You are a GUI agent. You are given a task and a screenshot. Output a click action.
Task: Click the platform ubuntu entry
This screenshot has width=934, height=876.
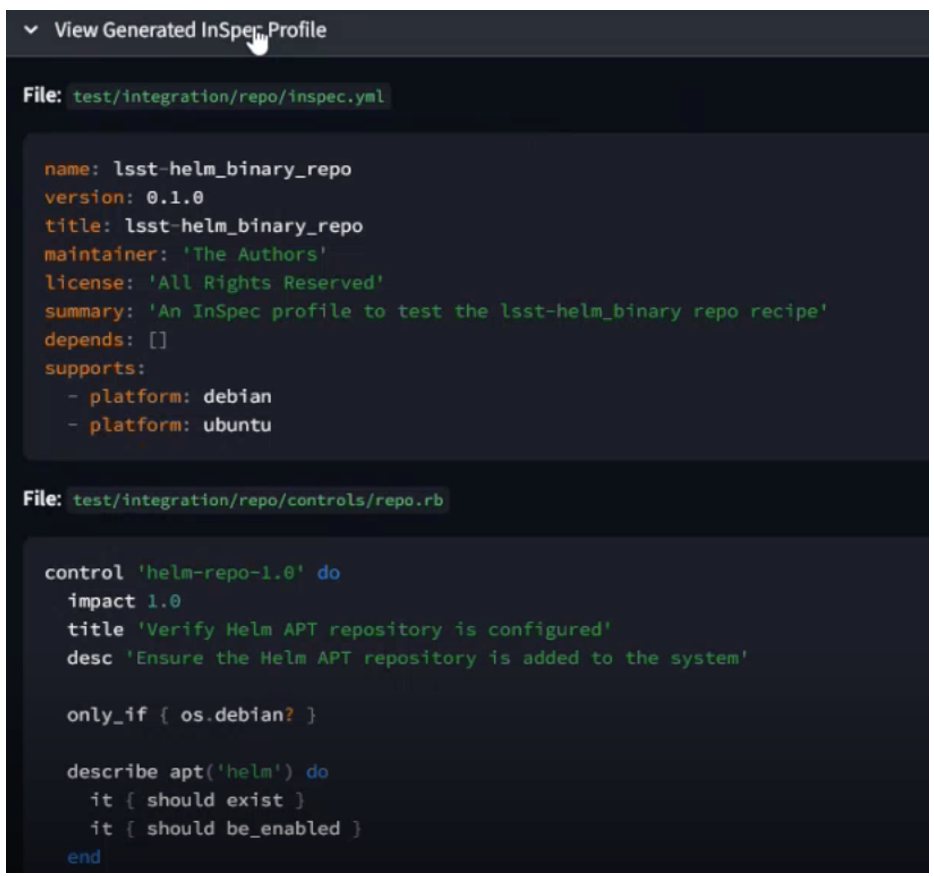pos(180,425)
